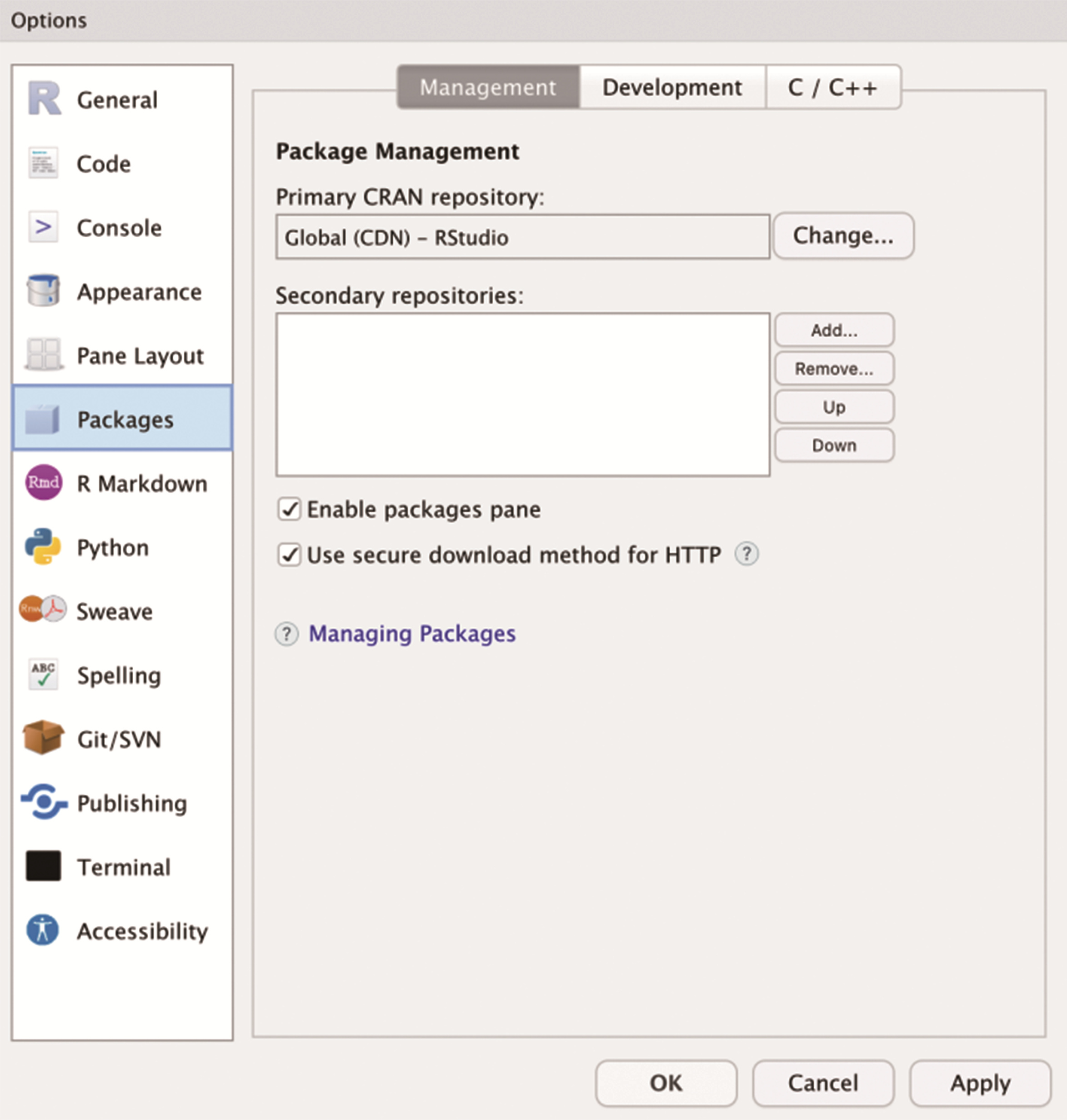Switch to the Development tab
1067x1120 pixels.
(x=672, y=87)
